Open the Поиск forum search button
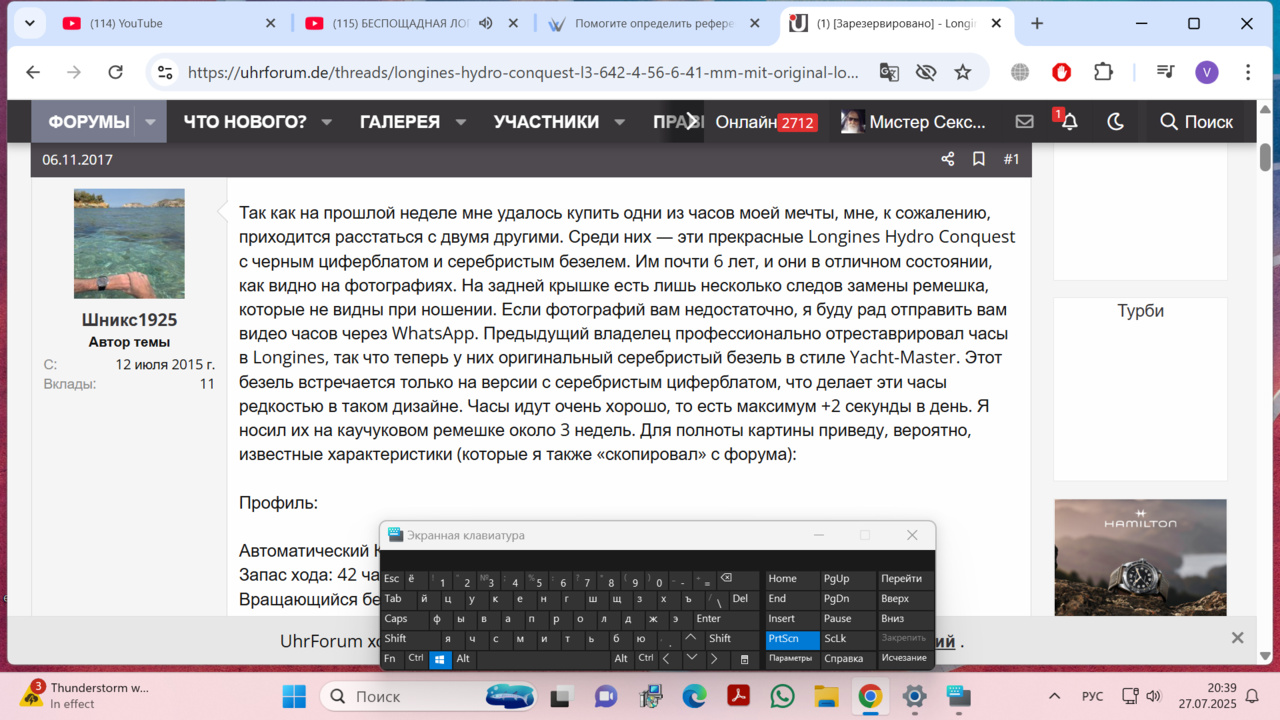The image size is (1280, 720). pyautogui.click(x=1196, y=122)
